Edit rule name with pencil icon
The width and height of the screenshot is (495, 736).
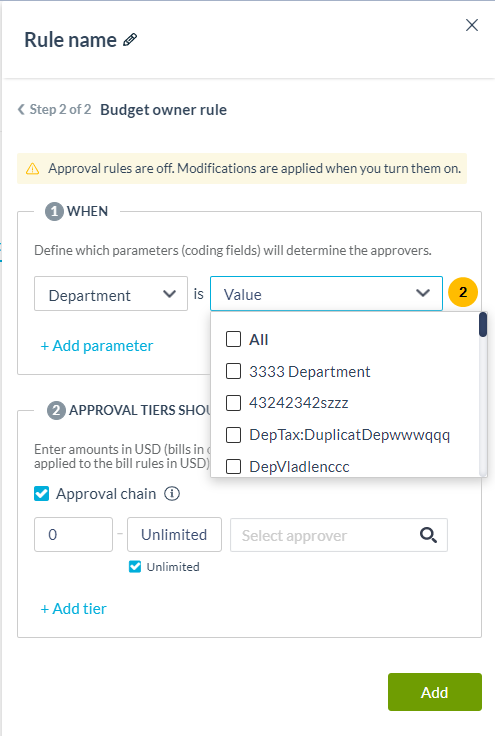click(130, 40)
